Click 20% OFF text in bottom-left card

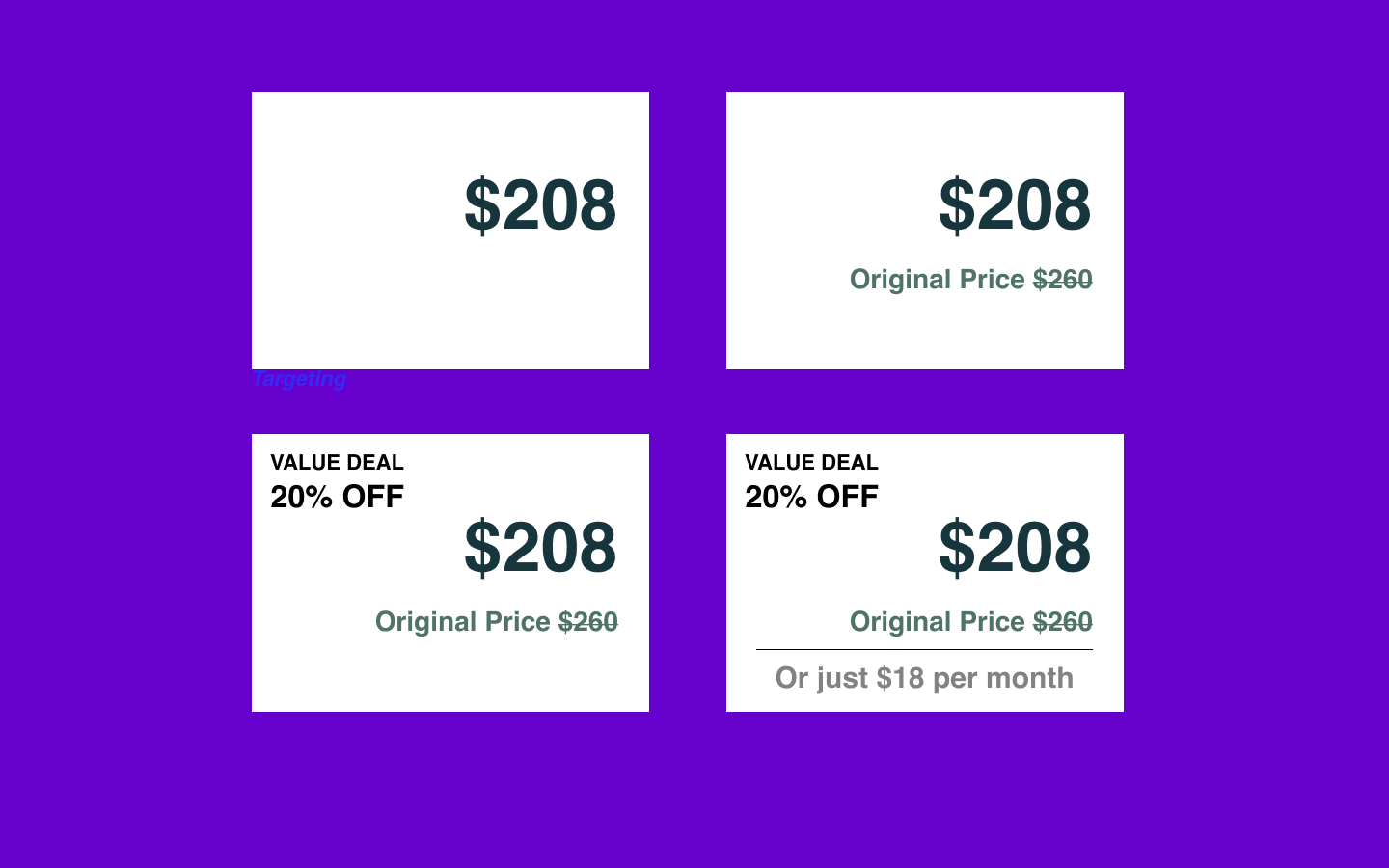click(337, 498)
